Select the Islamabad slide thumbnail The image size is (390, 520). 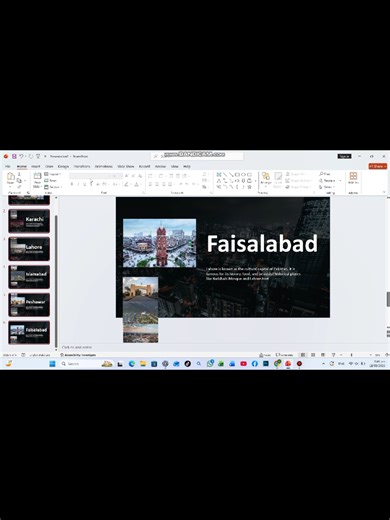coord(29,277)
